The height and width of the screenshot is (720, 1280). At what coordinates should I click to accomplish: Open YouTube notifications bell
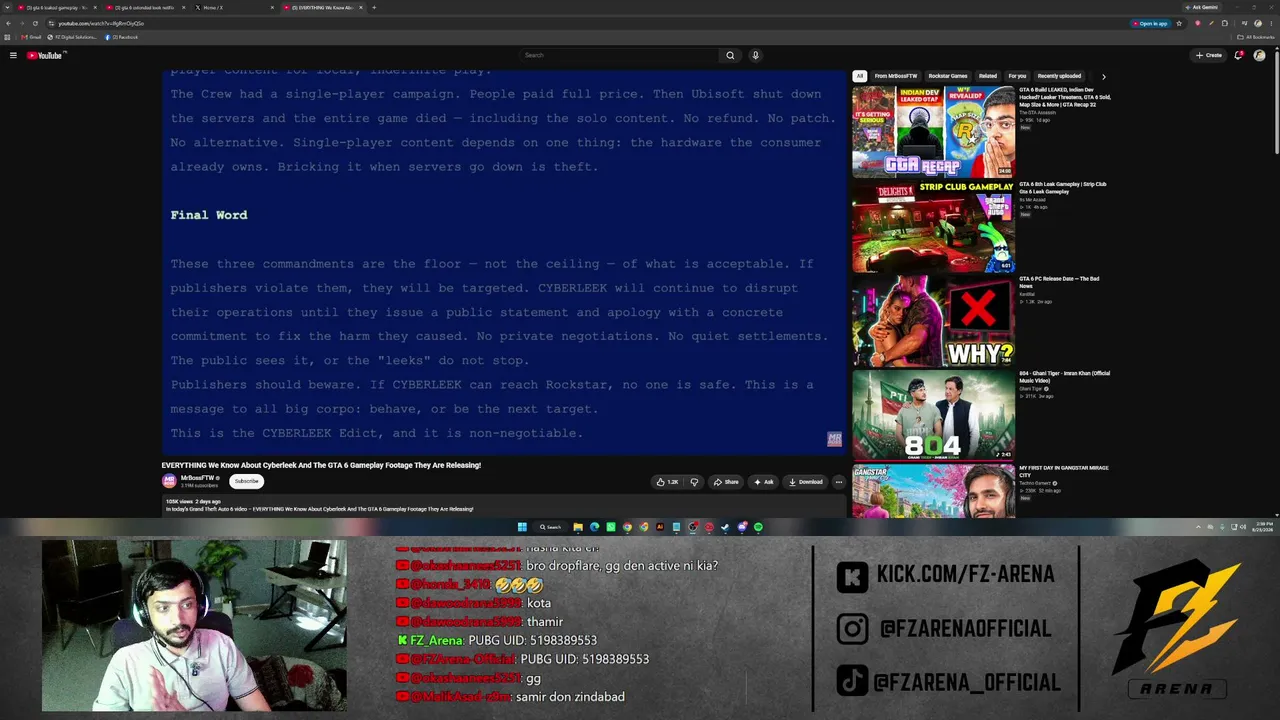click(x=1238, y=55)
